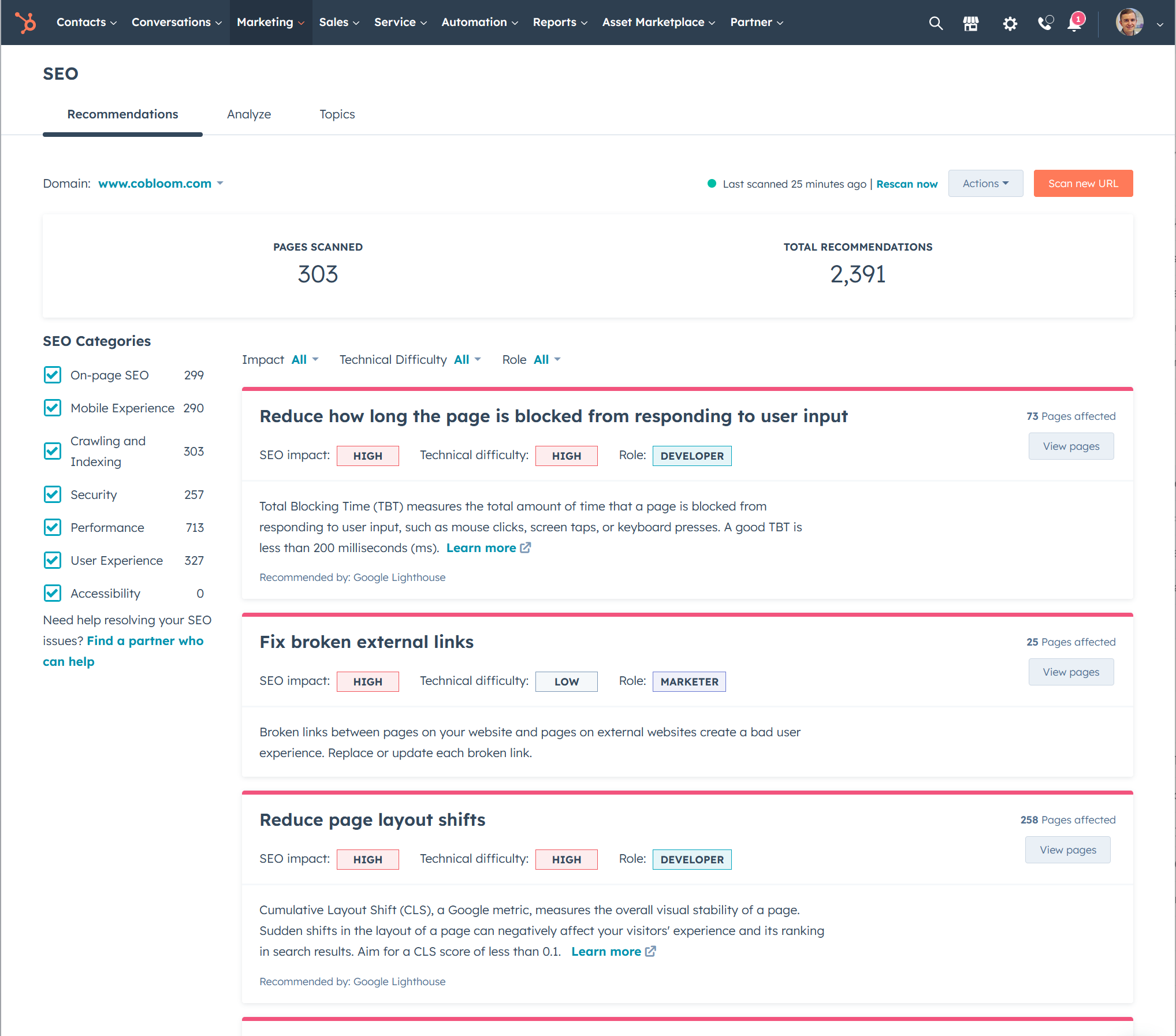Switch to the Analyze tab
The image size is (1176, 1036).
pos(249,114)
